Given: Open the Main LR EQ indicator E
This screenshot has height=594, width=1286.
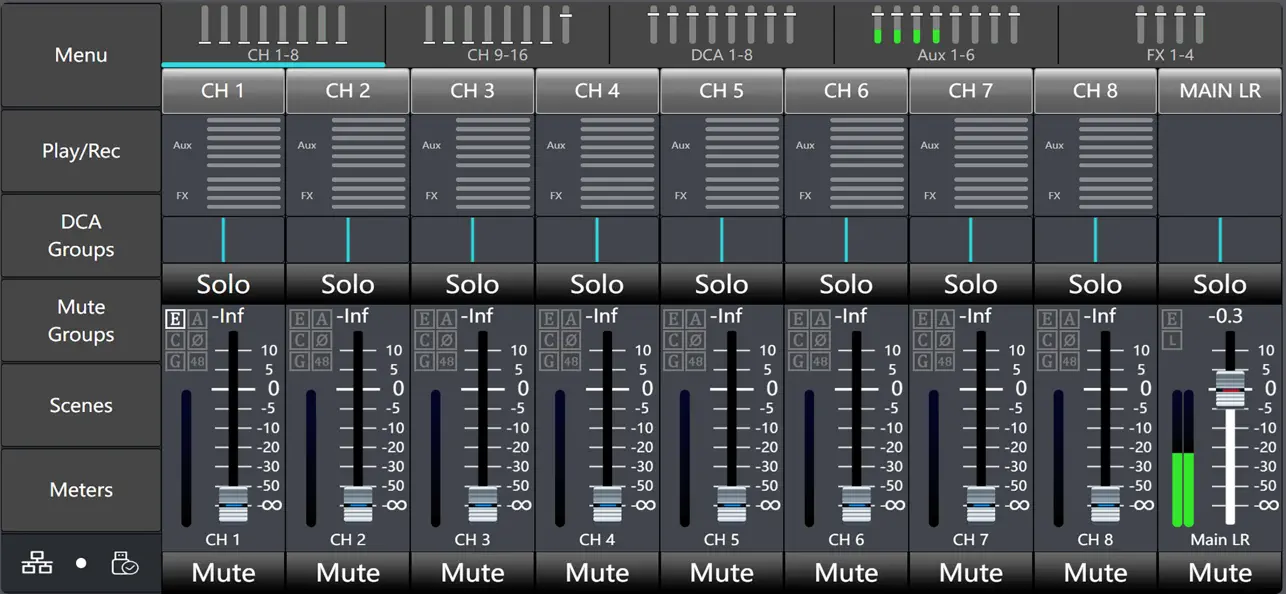Looking at the screenshot, I should pos(1171,319).
